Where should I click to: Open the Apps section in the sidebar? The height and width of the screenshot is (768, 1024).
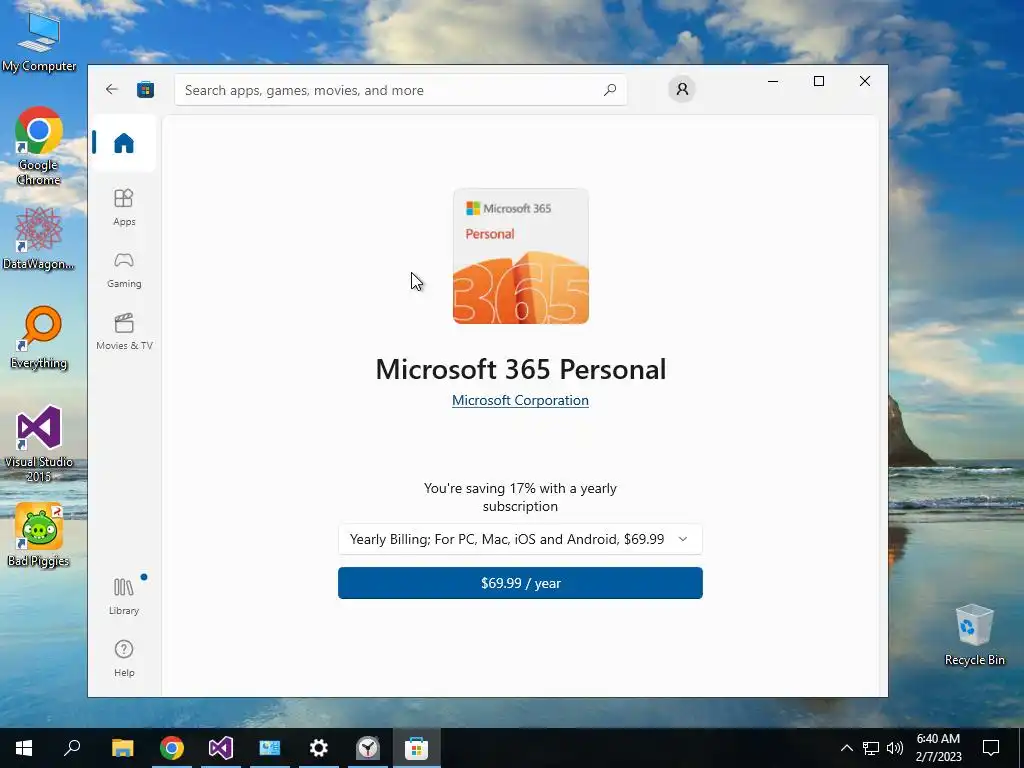[x=123, y=207]
